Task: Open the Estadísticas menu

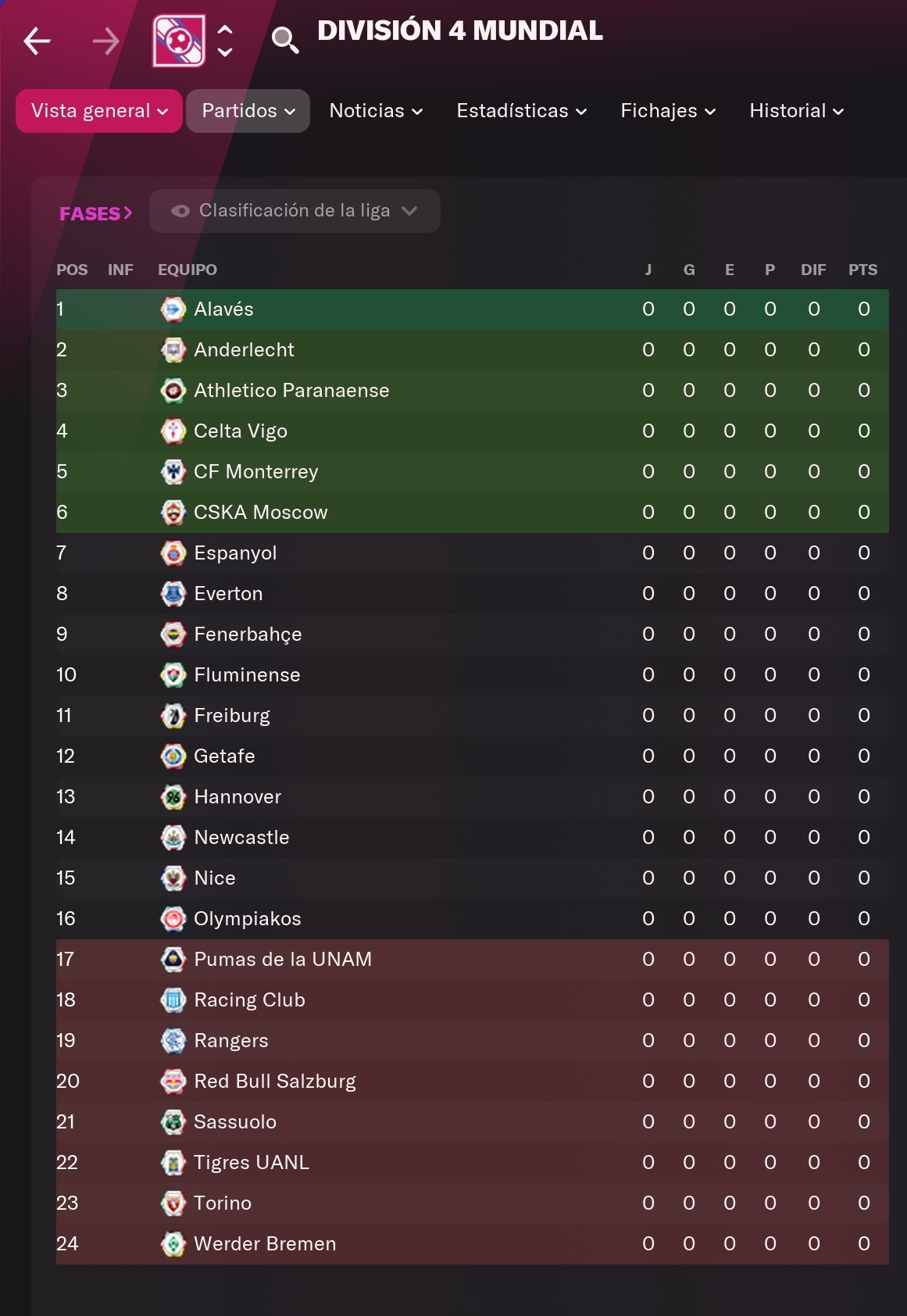Action: coord(522,111)
